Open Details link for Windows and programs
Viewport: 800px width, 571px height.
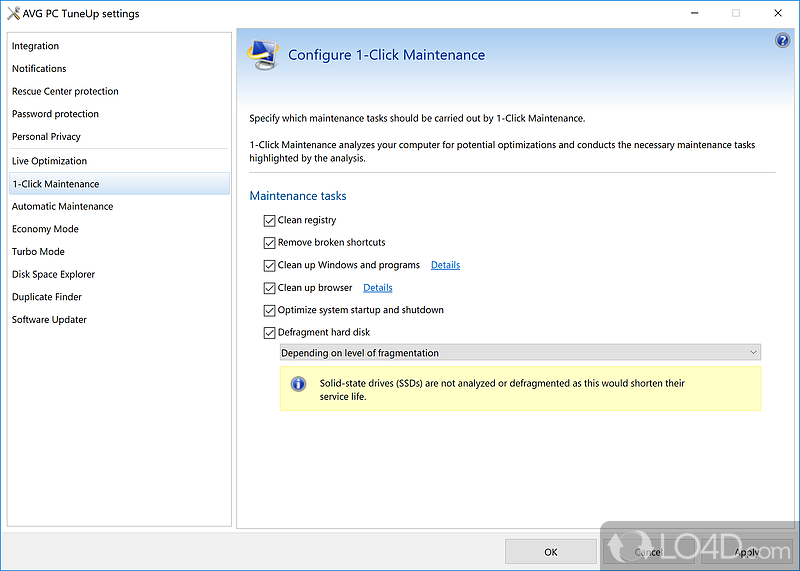tap(445, 266)
